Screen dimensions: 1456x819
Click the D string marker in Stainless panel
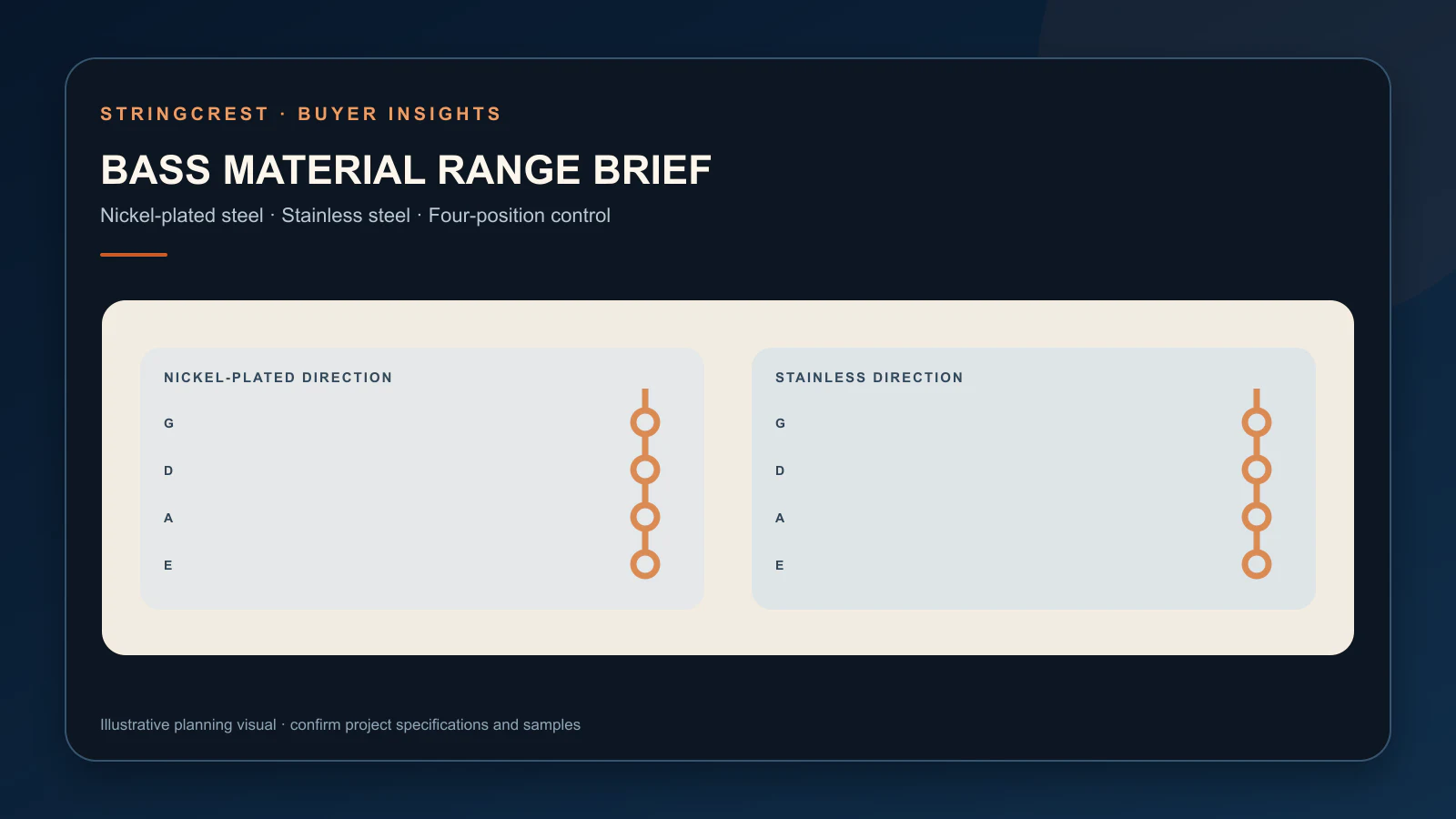[1257, 470]
